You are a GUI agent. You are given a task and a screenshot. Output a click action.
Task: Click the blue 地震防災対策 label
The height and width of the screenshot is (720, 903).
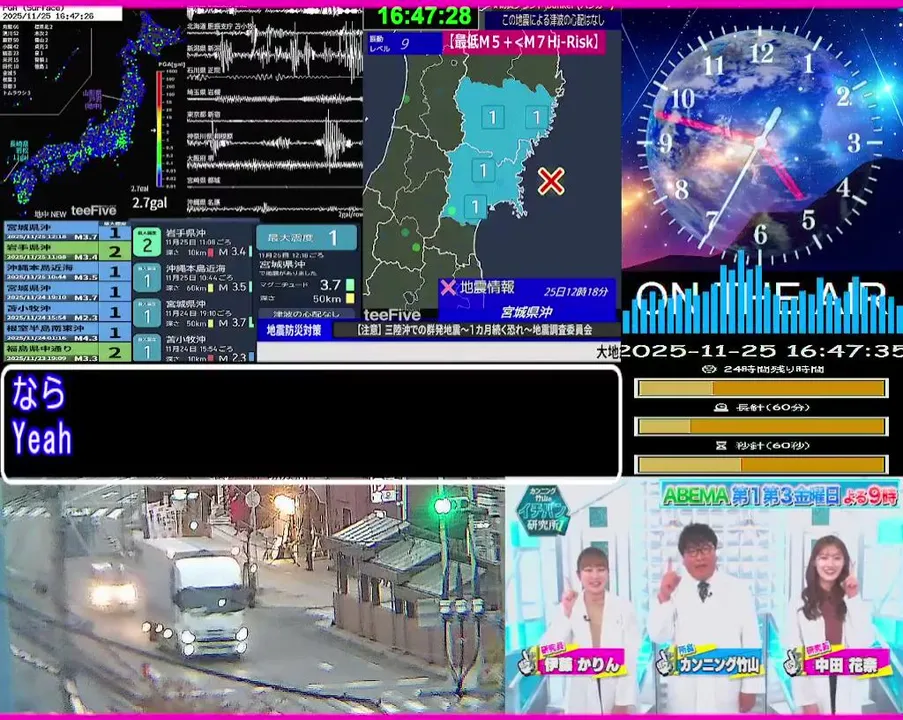pyautogui.click(x=294, y=330)
